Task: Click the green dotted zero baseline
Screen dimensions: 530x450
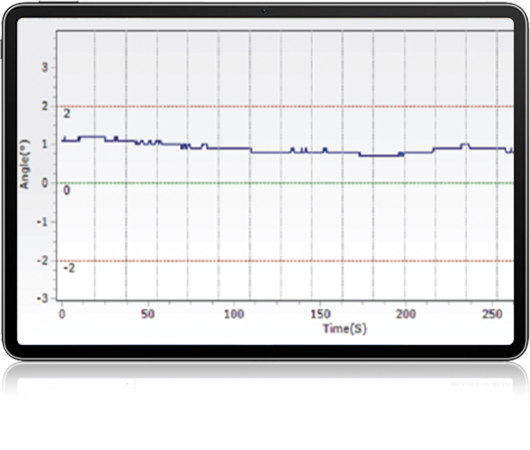Action: [285, 183]
